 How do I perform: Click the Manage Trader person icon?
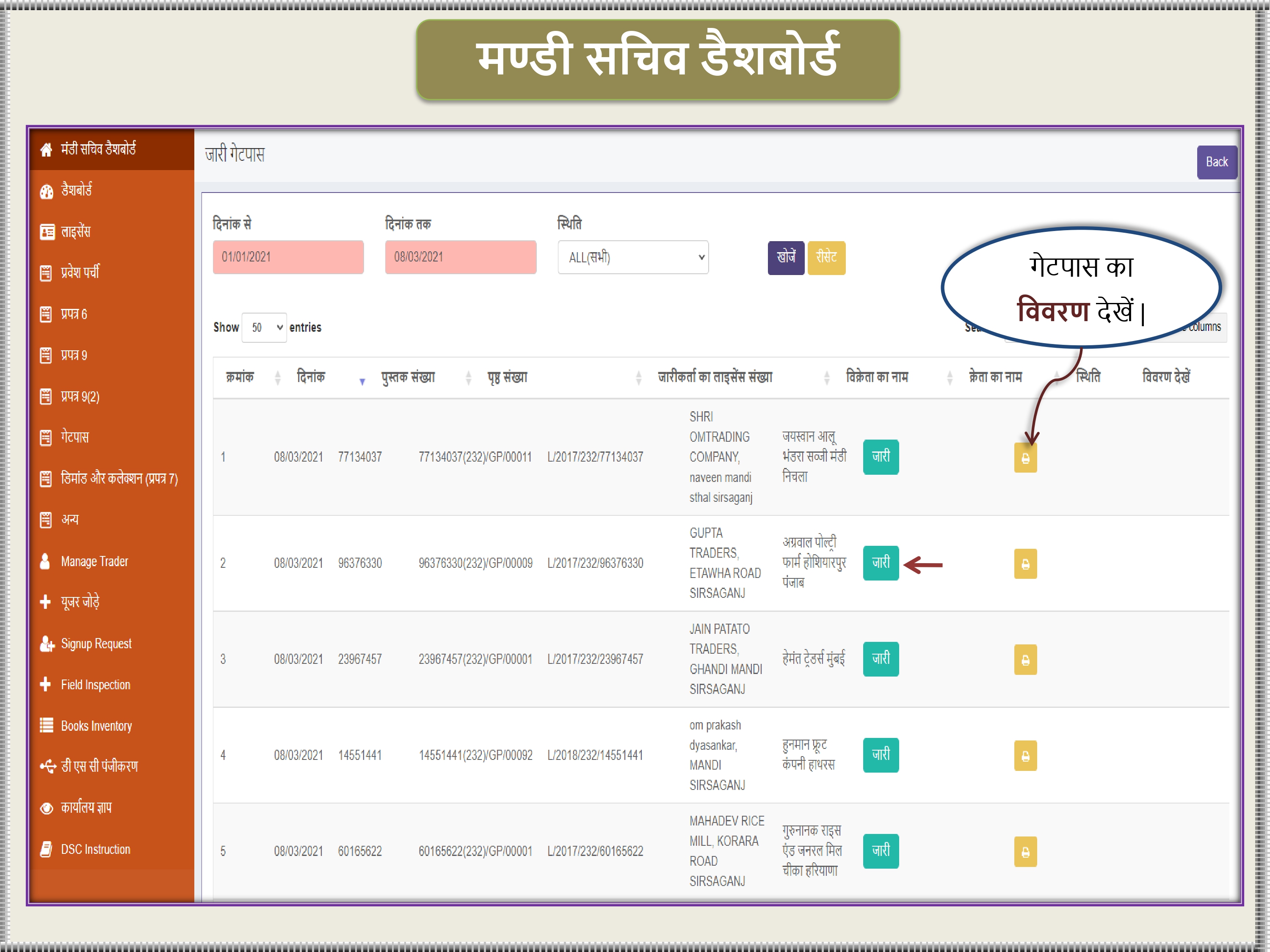[45, 561]
